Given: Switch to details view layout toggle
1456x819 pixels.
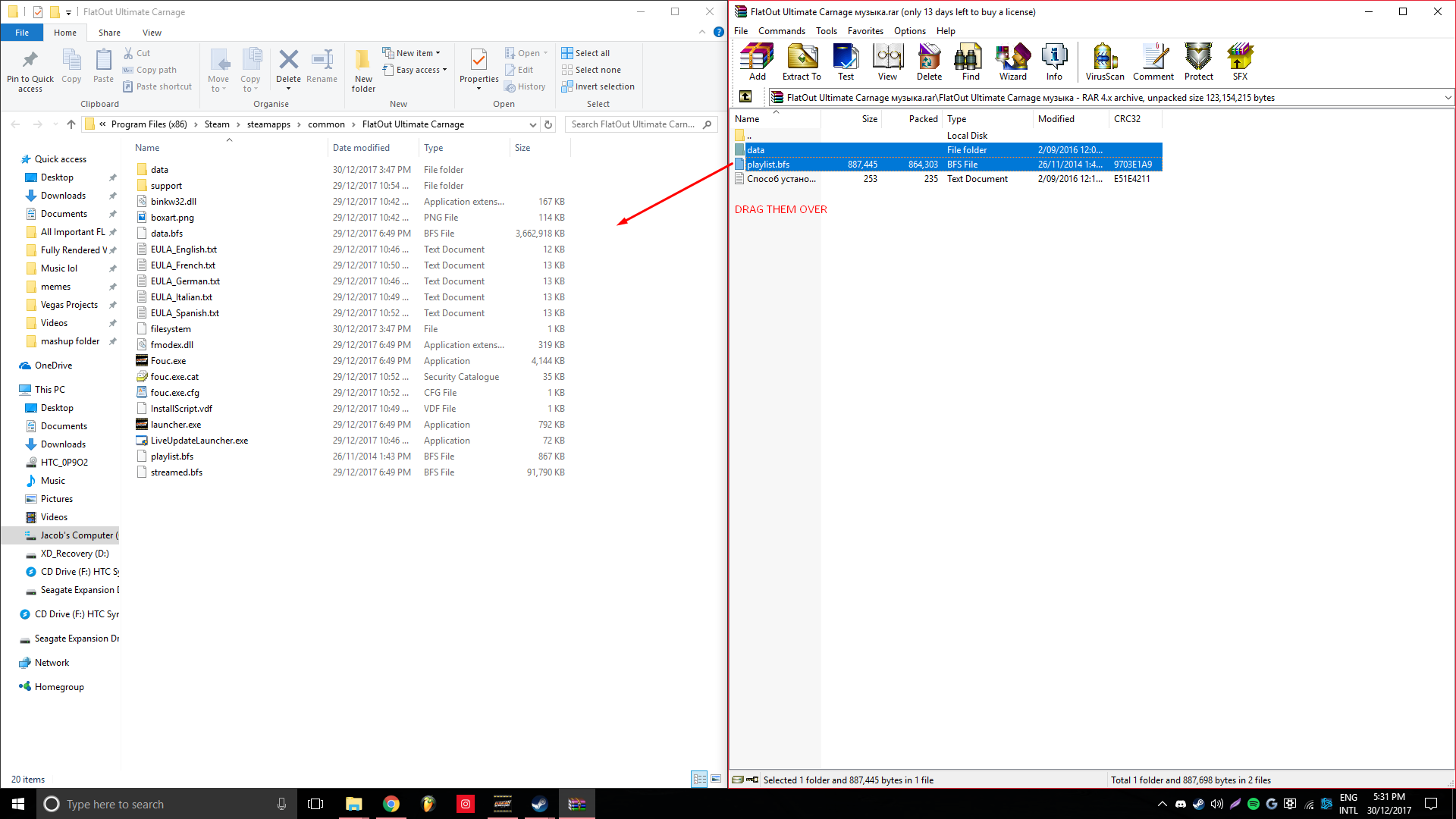Looking at the screenshot, I should click(x=699, y=779).
